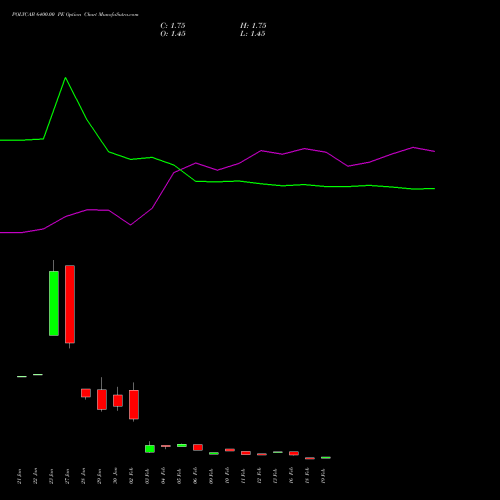Image resolution: width=500 pixels, height=500 pixels.
Task: Select the tall red candle for 27 Jan
Action: (x=70, y=304)
